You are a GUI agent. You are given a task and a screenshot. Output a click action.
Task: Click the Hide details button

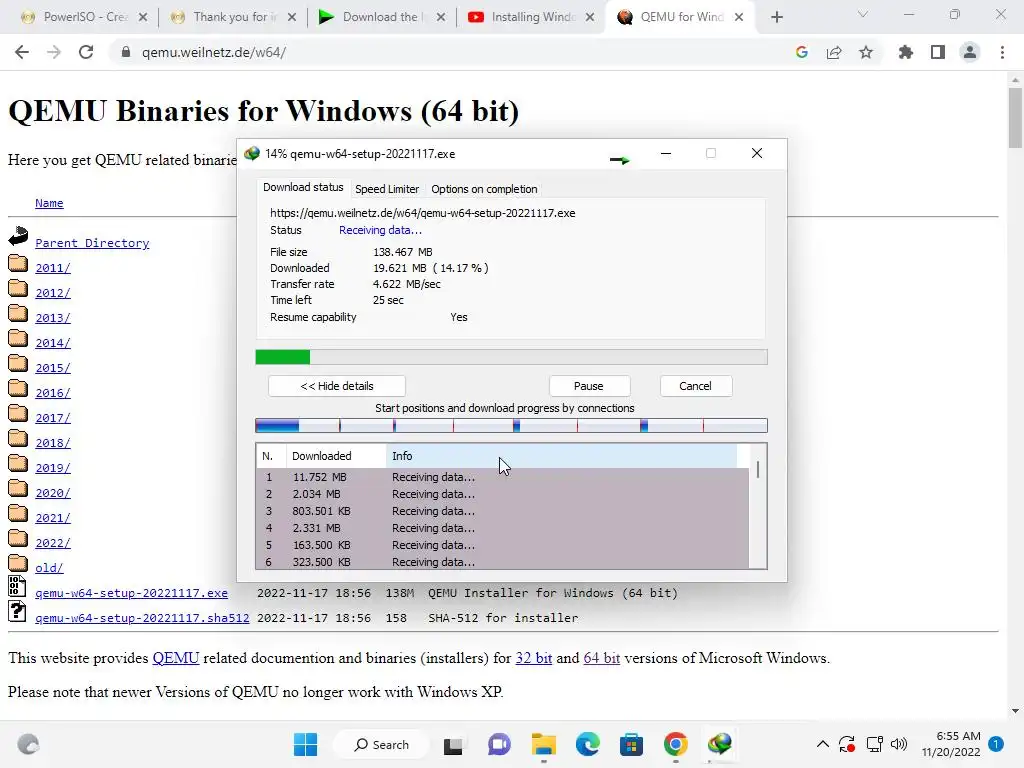(337, 386)
